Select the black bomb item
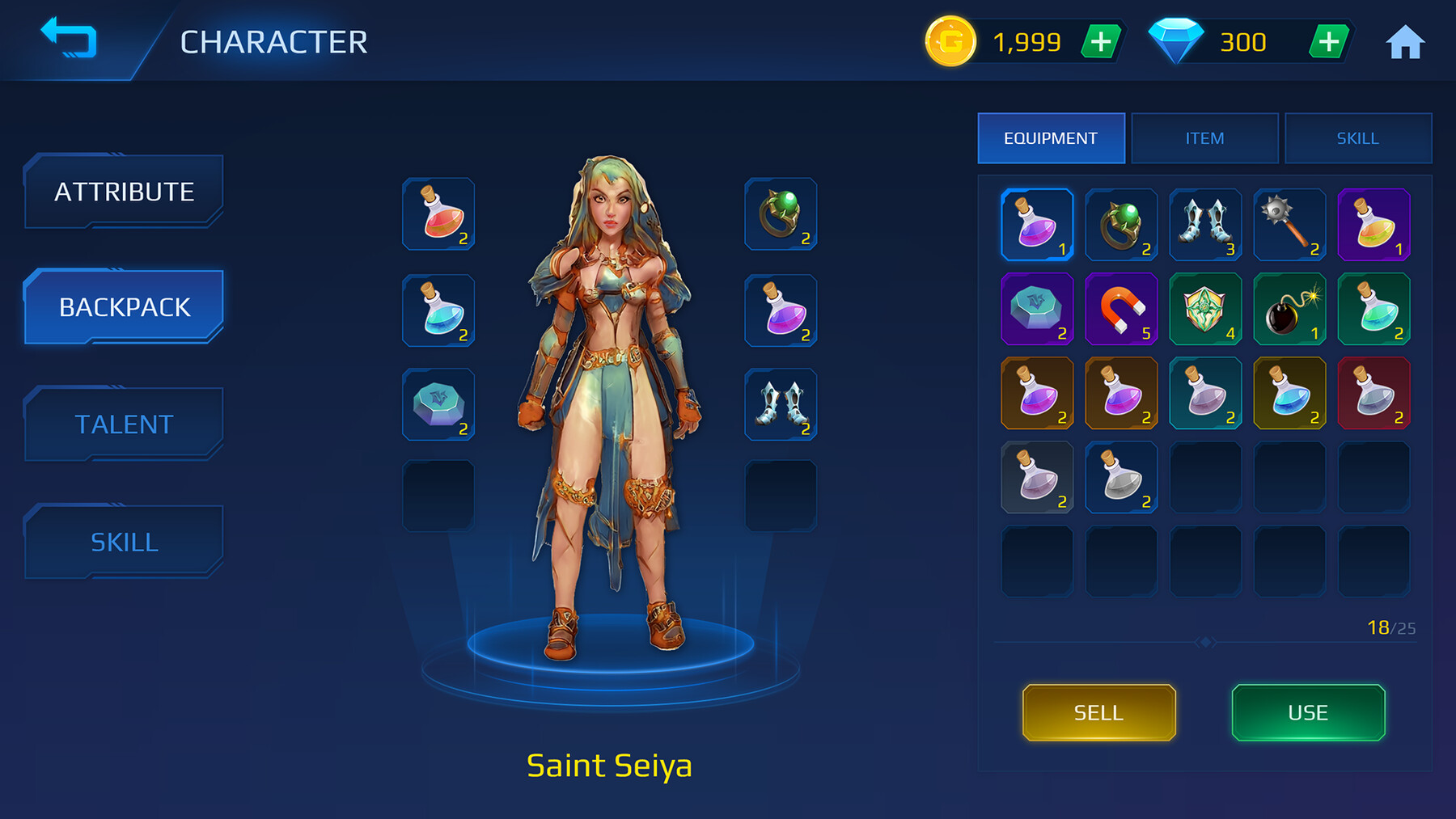 click(1289, 309)
